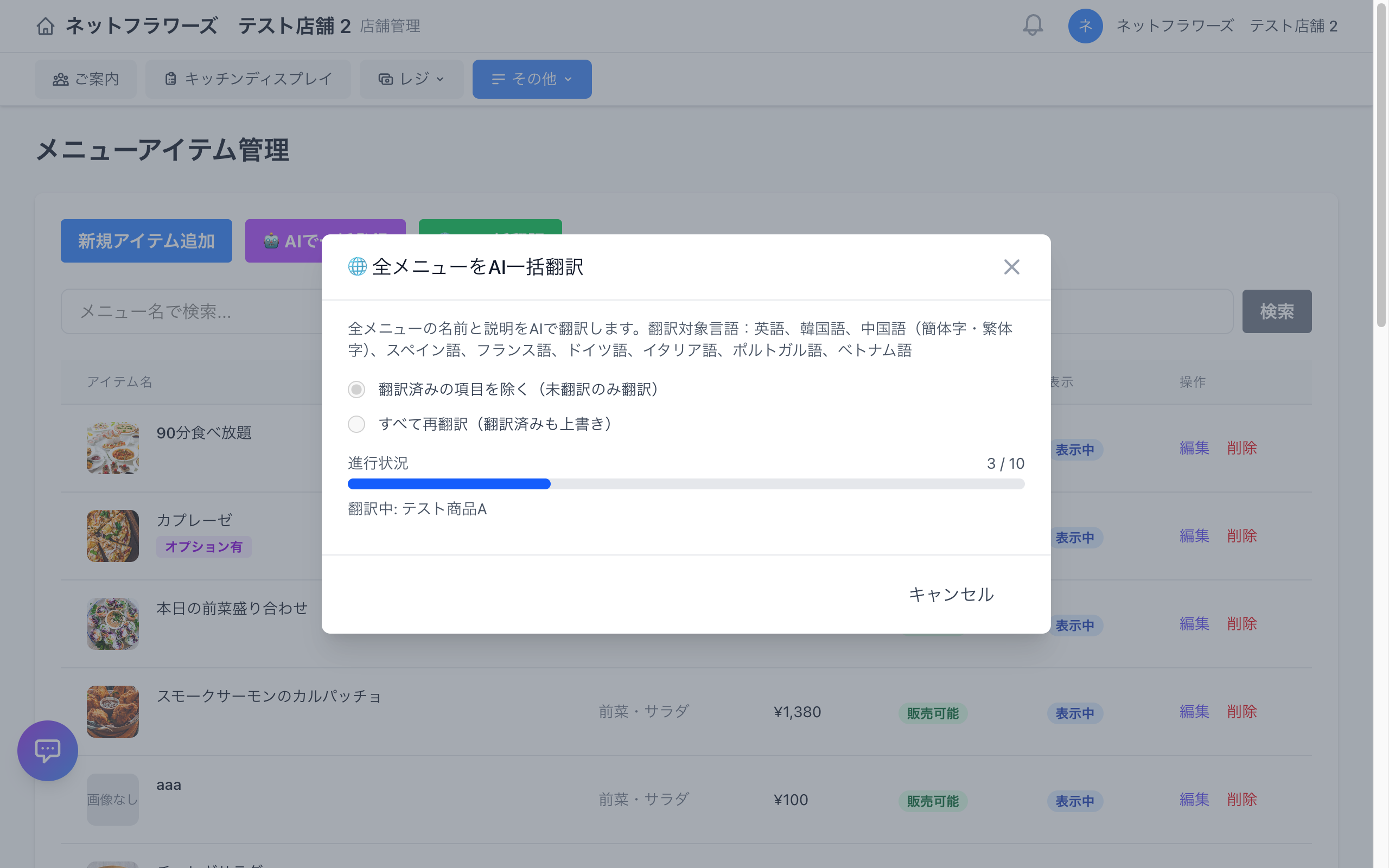Toggle 表示中 on the smoked salmon row

pos(1074,713)
